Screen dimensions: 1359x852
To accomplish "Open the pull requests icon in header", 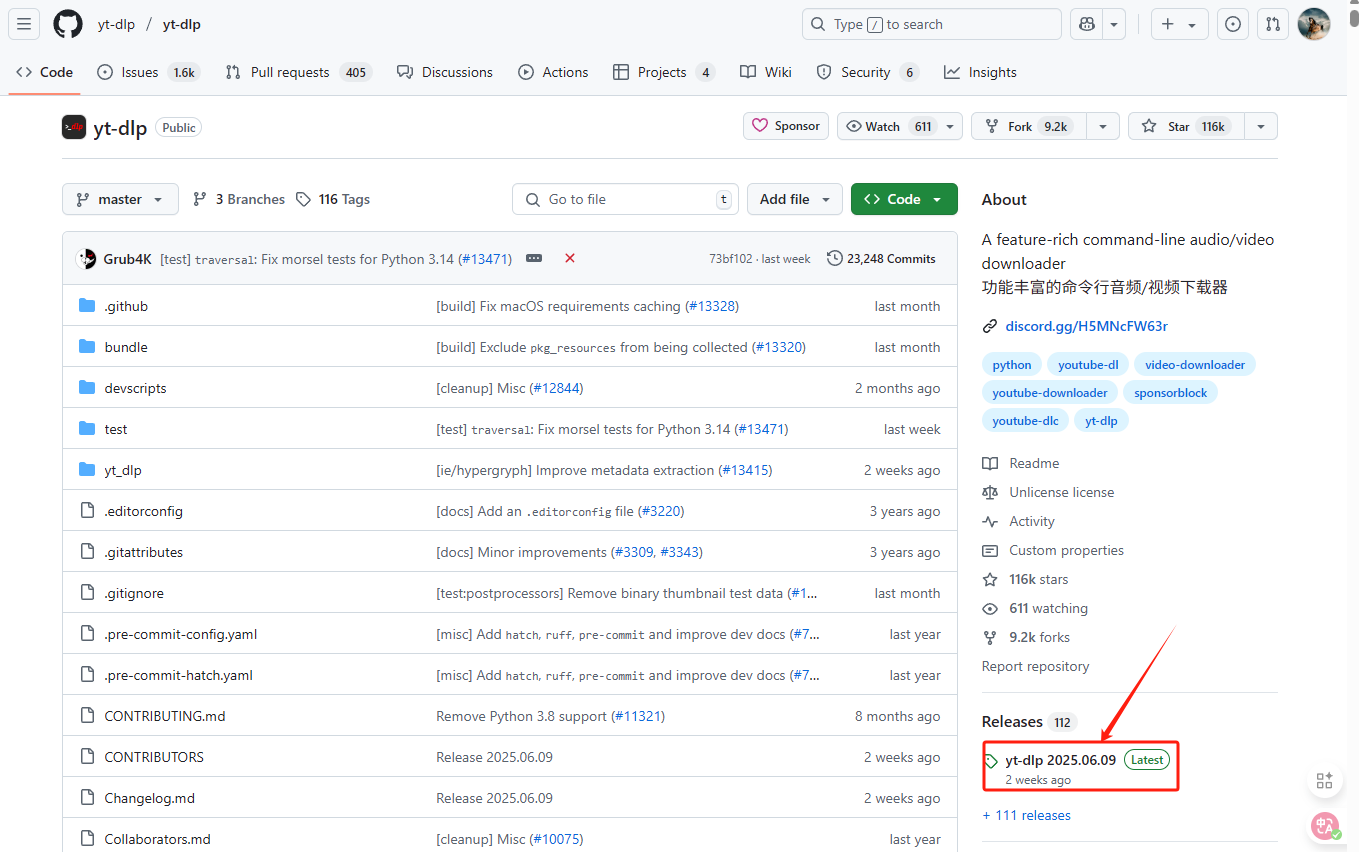I will [1273, 24].
